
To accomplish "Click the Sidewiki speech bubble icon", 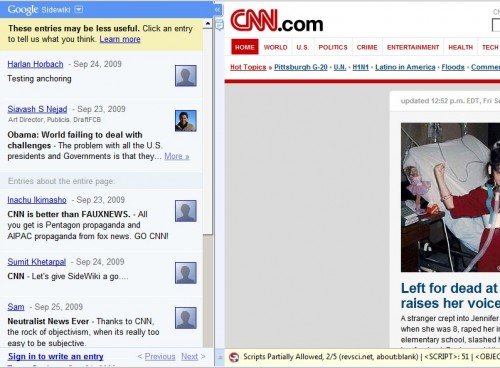I will 219,25.
